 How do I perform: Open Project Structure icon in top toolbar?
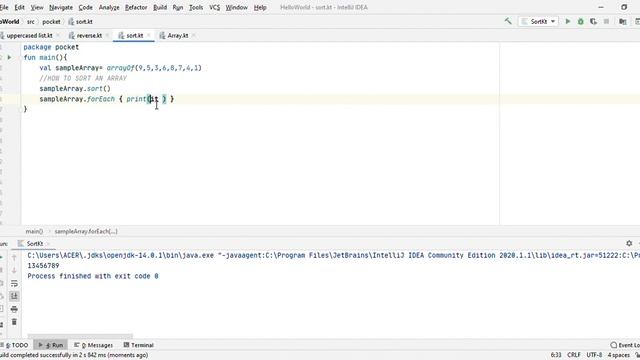[x=622, y=22]
